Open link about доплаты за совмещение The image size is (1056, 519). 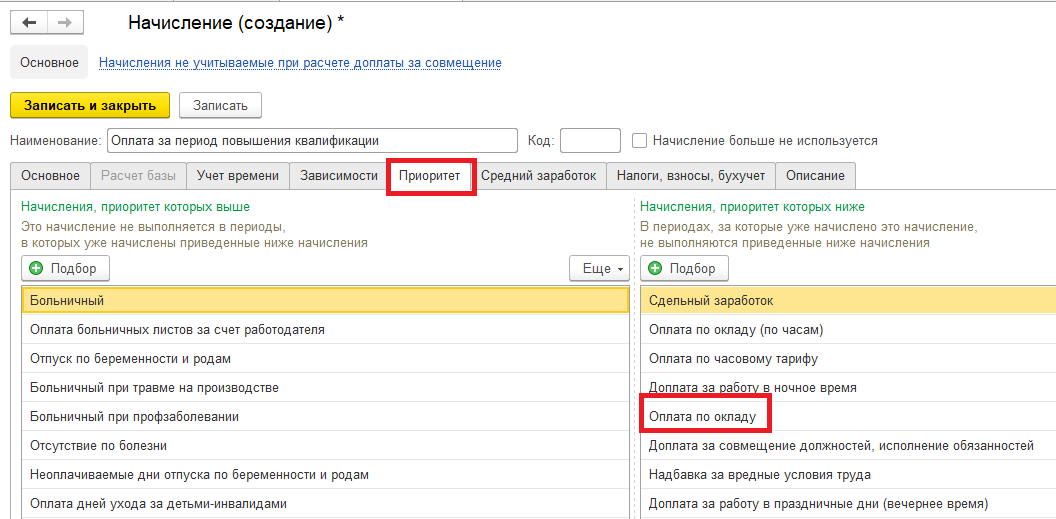tap(300, 63)
